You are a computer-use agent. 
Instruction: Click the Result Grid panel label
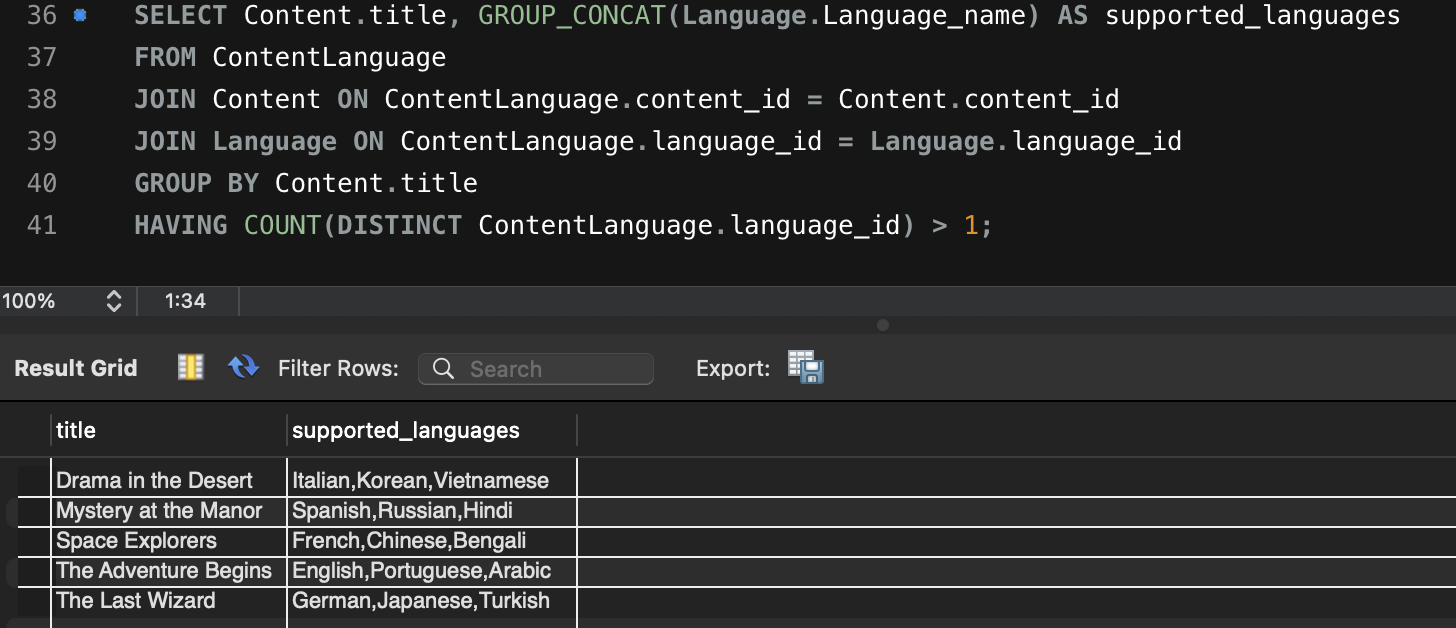pos(75,367)
